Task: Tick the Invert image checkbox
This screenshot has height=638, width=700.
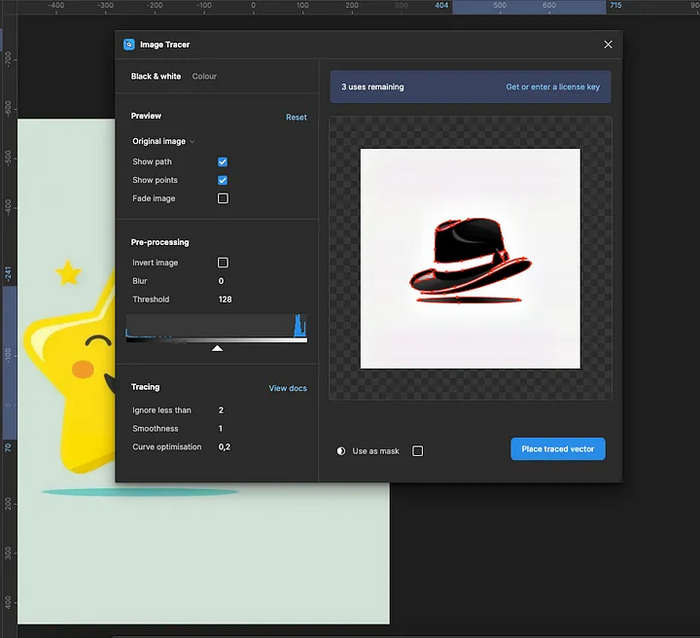Action: (223, 262)
